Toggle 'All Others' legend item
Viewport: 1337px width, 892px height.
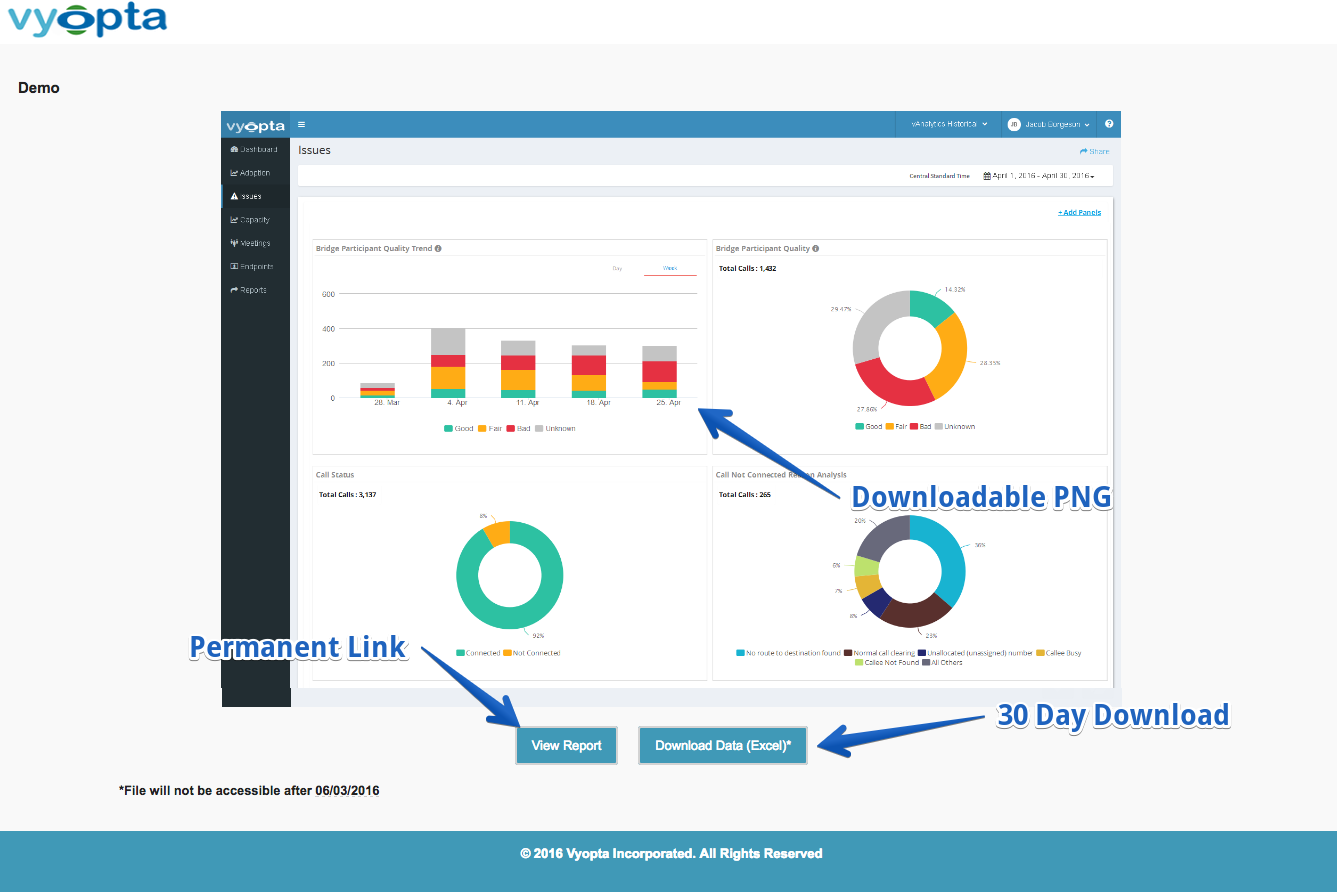943,662
